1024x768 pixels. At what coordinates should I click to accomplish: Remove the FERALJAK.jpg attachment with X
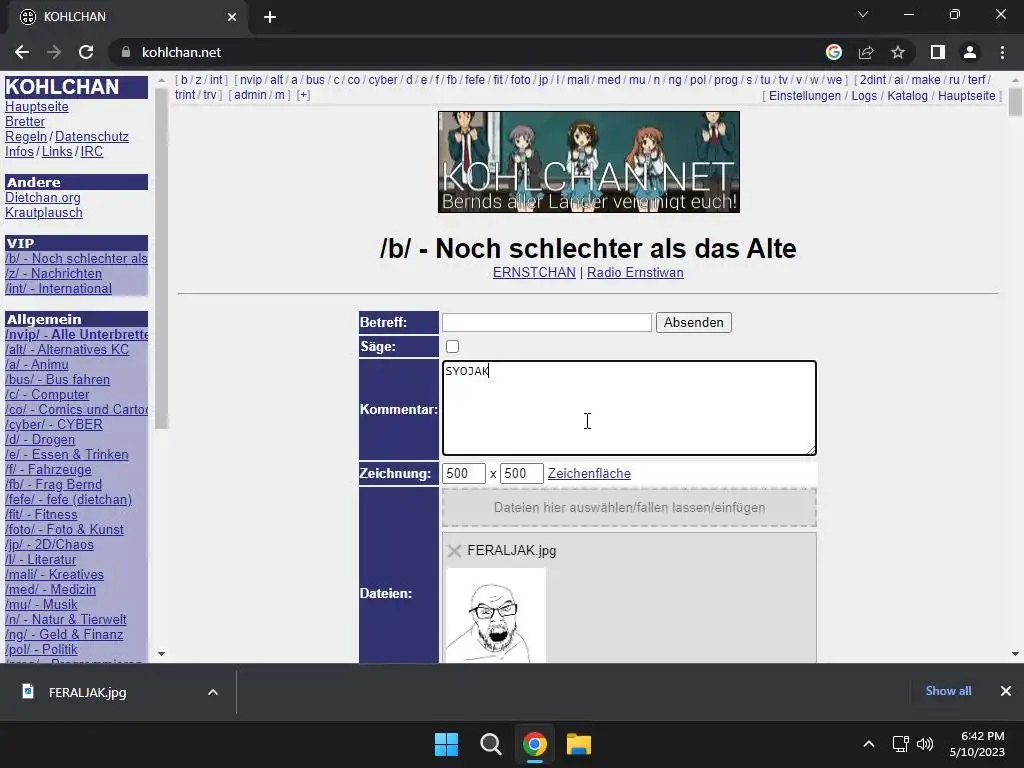tap(455, 551)
